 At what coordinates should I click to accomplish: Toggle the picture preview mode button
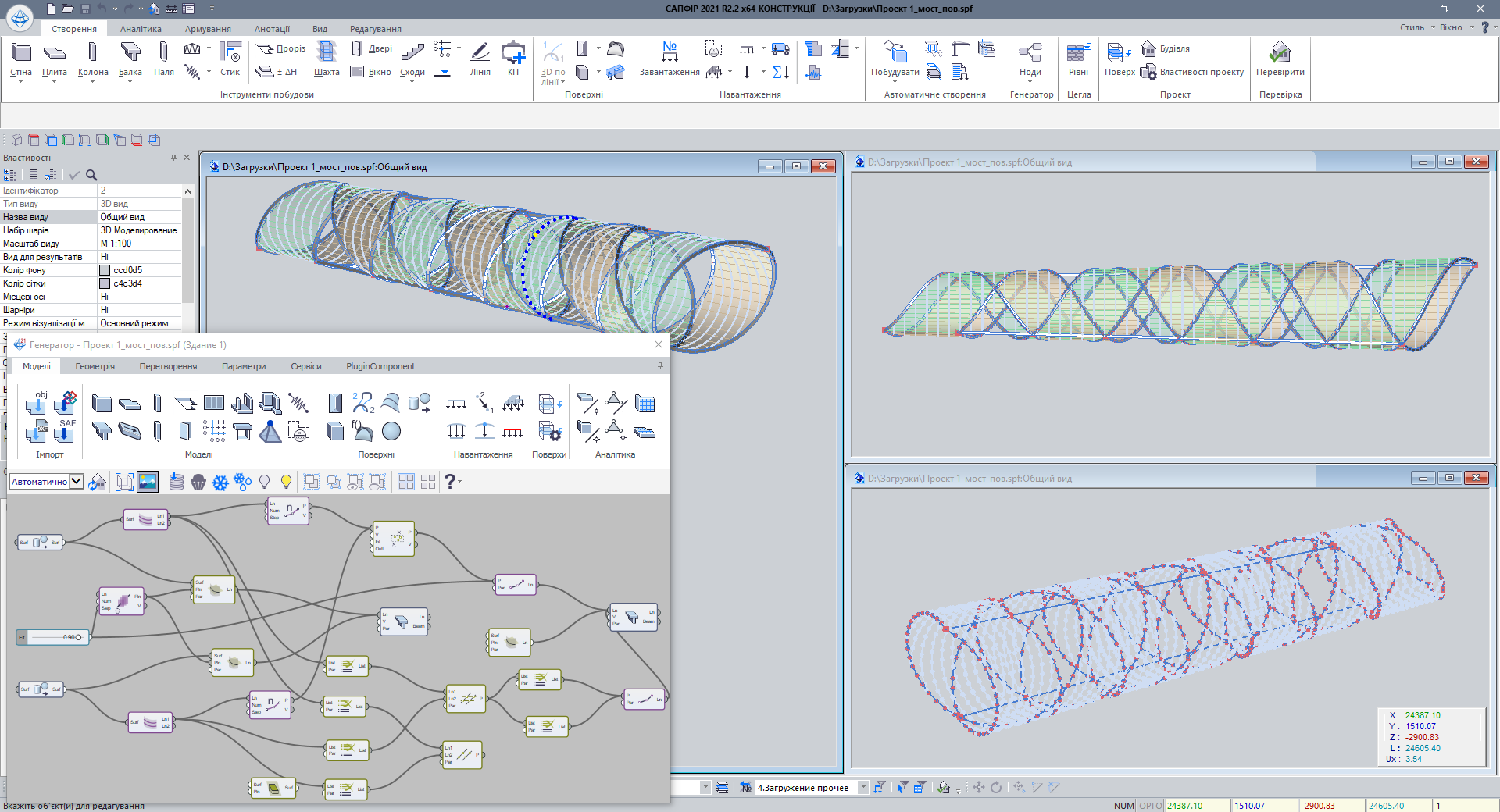coord(148,482)
